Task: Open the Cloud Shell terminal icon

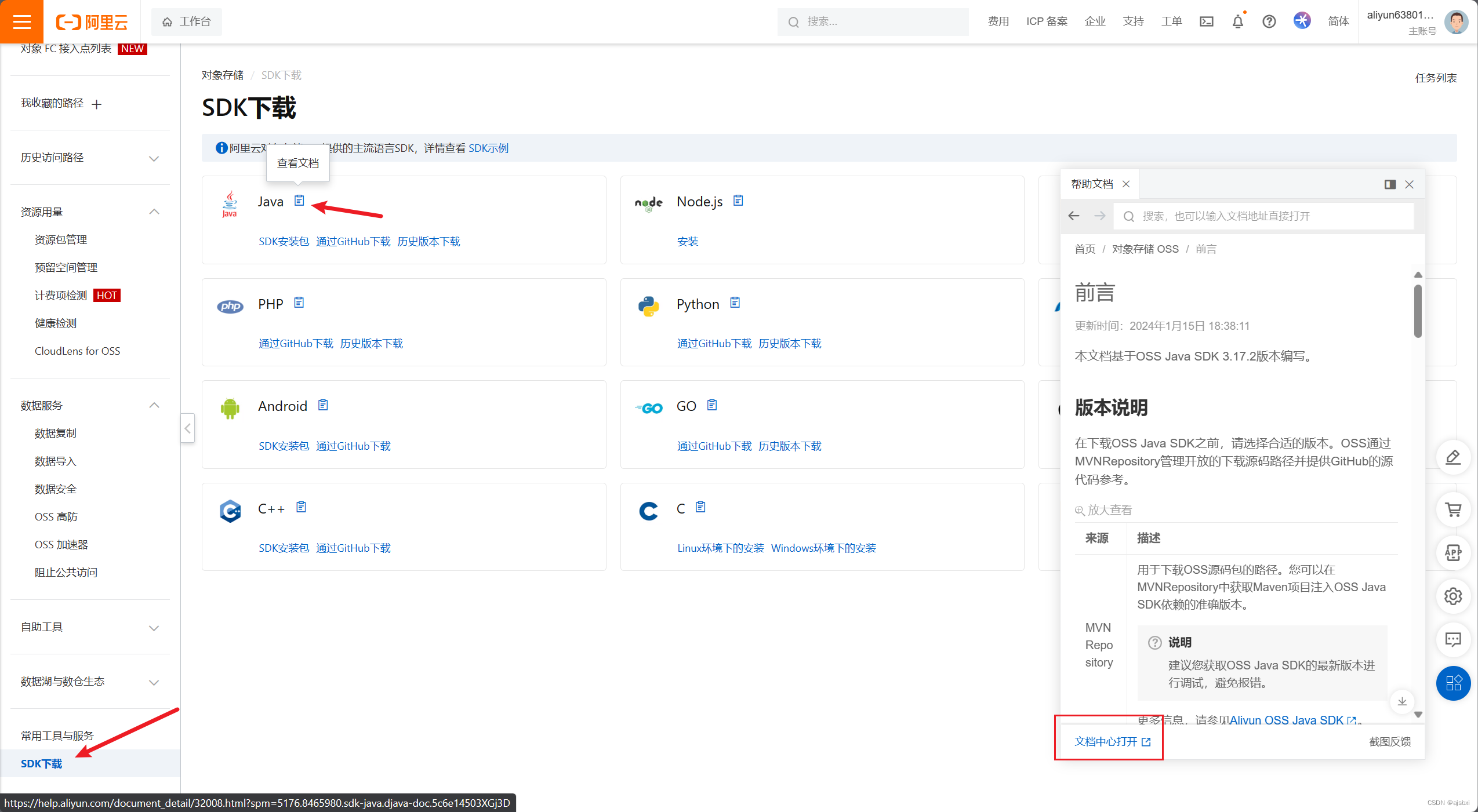Action: click(x=1207, y=21)
